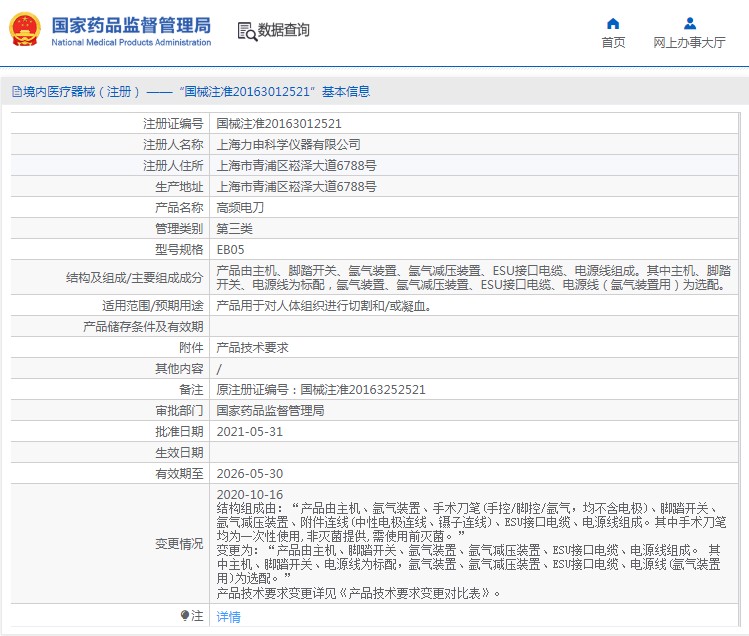Viewport: 749px width, 636px height.
Task: Open the 详情 link
Action: 228,616
